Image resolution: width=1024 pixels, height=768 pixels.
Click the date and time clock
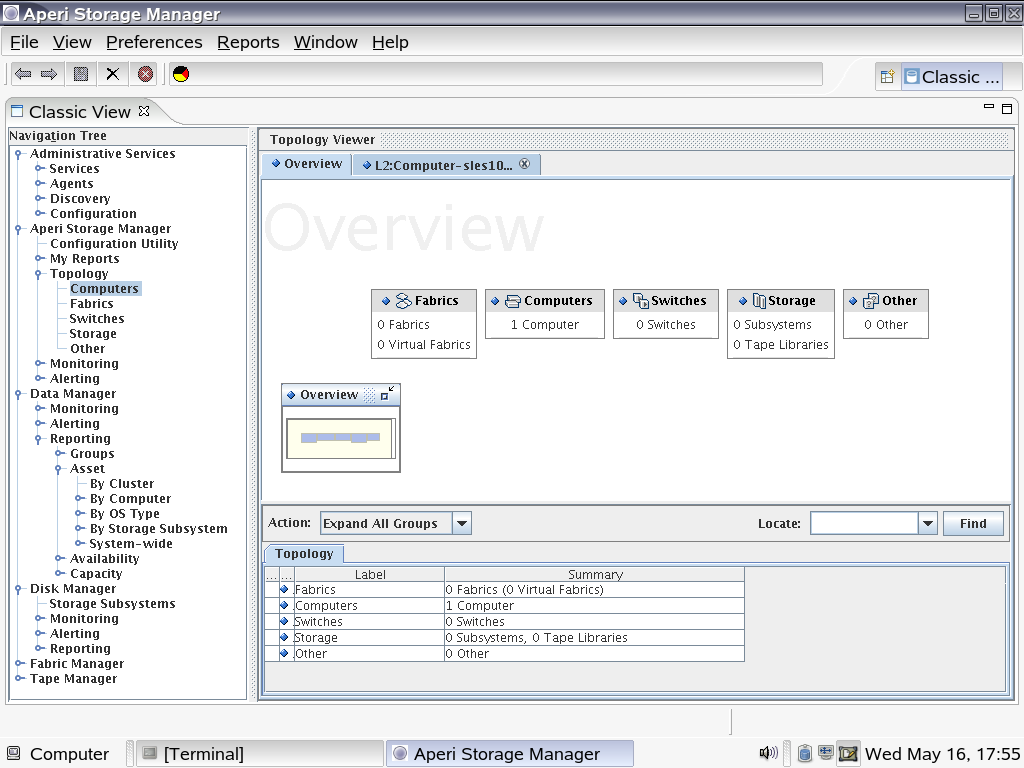pyautogui.click(x=942, y=754)
